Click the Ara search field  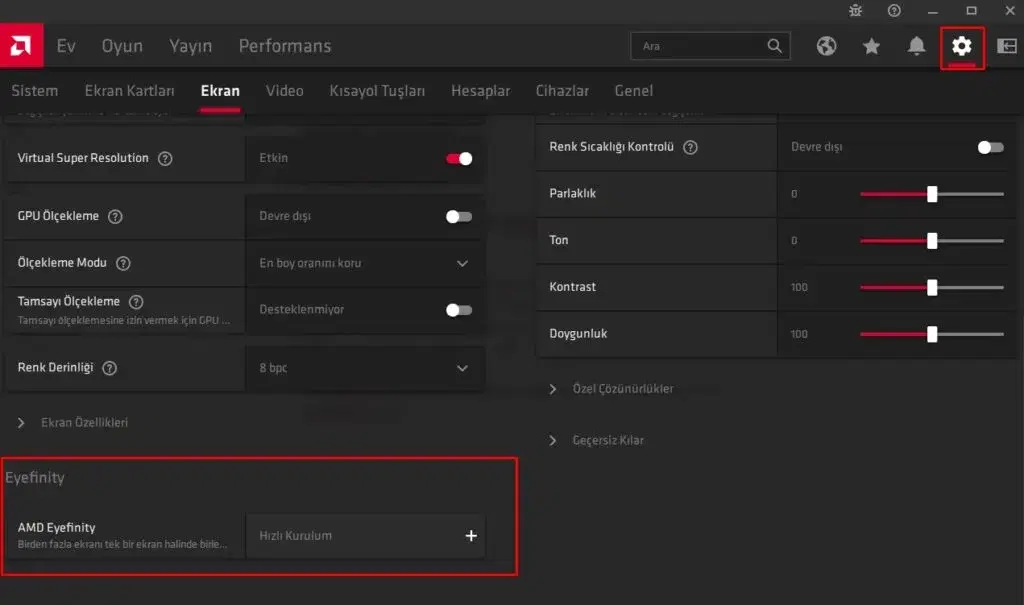tap(710, 46)
